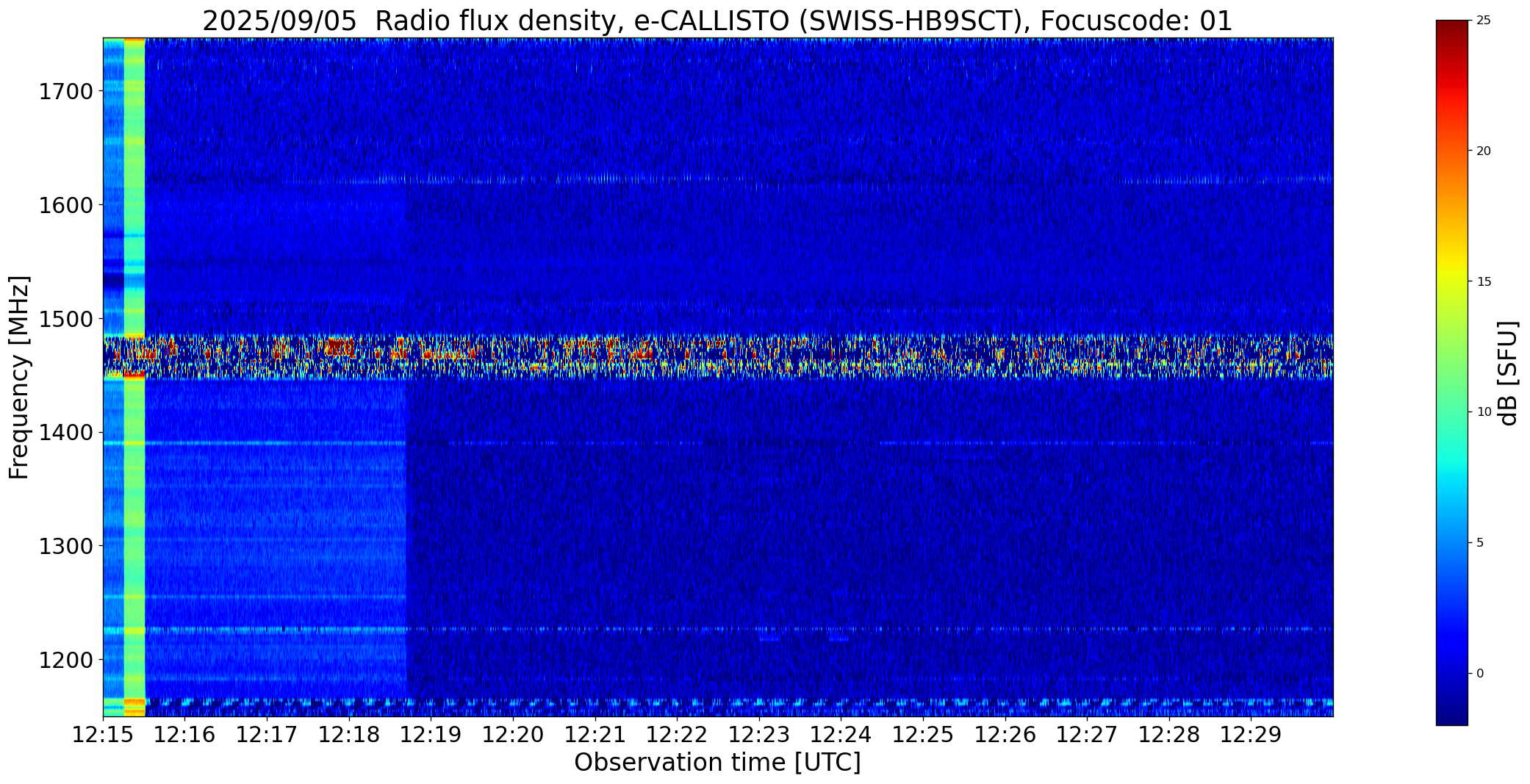Viewport: 1530px width, 784px height.
Task: Click the 12:20 time tick label
Action: 513,734
